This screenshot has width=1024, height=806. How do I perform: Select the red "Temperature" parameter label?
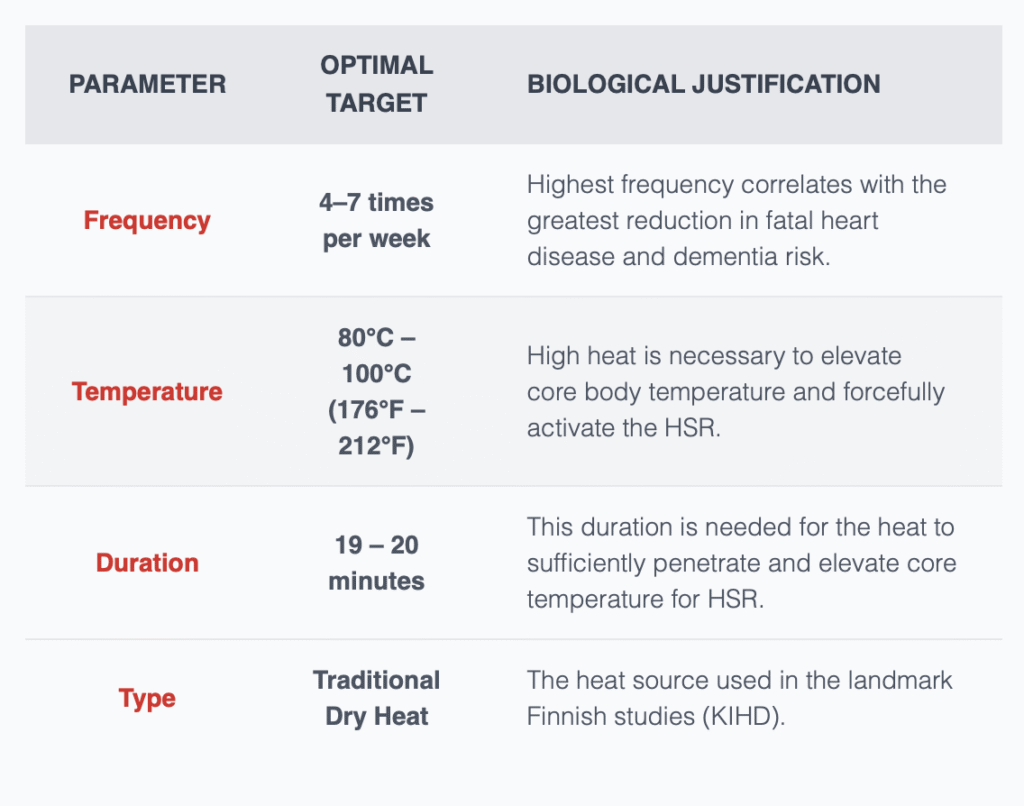coord(147,391)
